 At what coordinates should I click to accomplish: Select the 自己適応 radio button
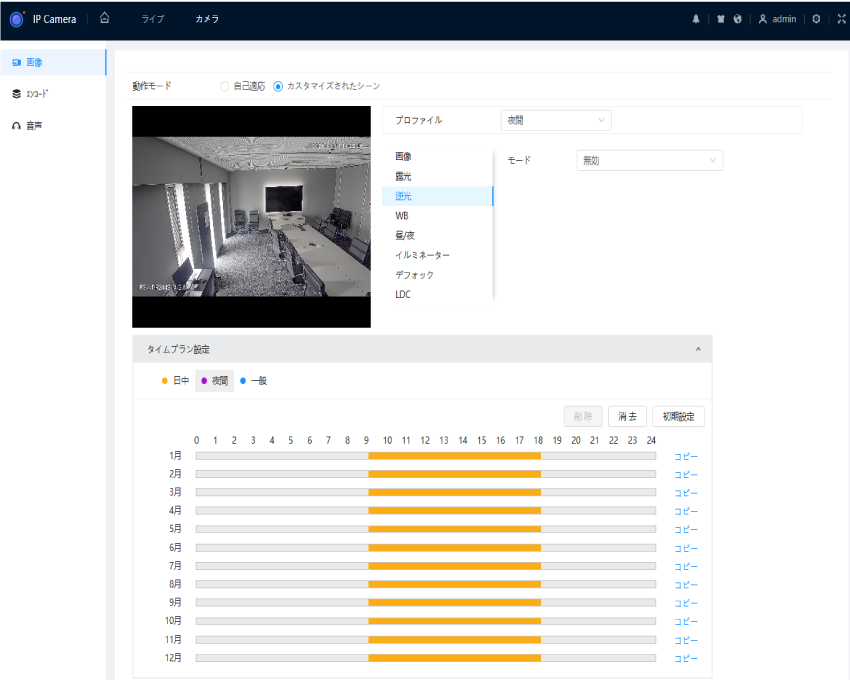[x=225, y=86]
